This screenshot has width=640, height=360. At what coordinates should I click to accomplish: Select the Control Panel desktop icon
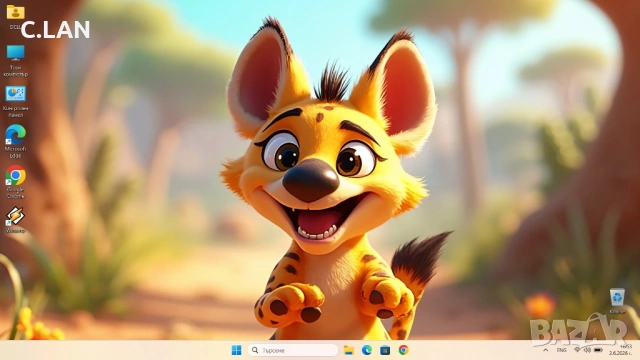point(16,101)
